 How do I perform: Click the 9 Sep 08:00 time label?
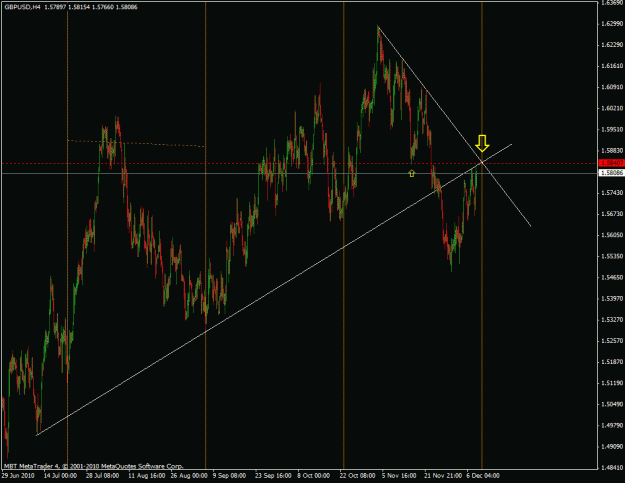[229, 475]
